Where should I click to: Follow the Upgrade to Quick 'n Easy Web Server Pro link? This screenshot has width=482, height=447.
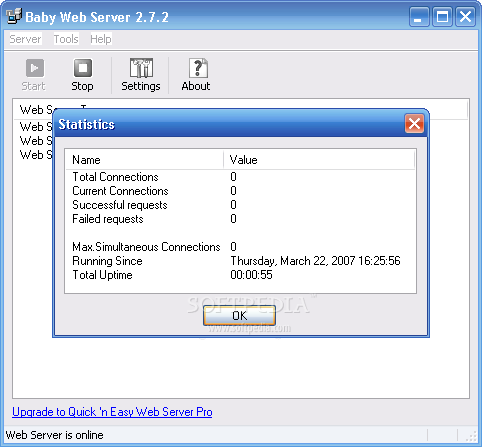click(112, 412)
